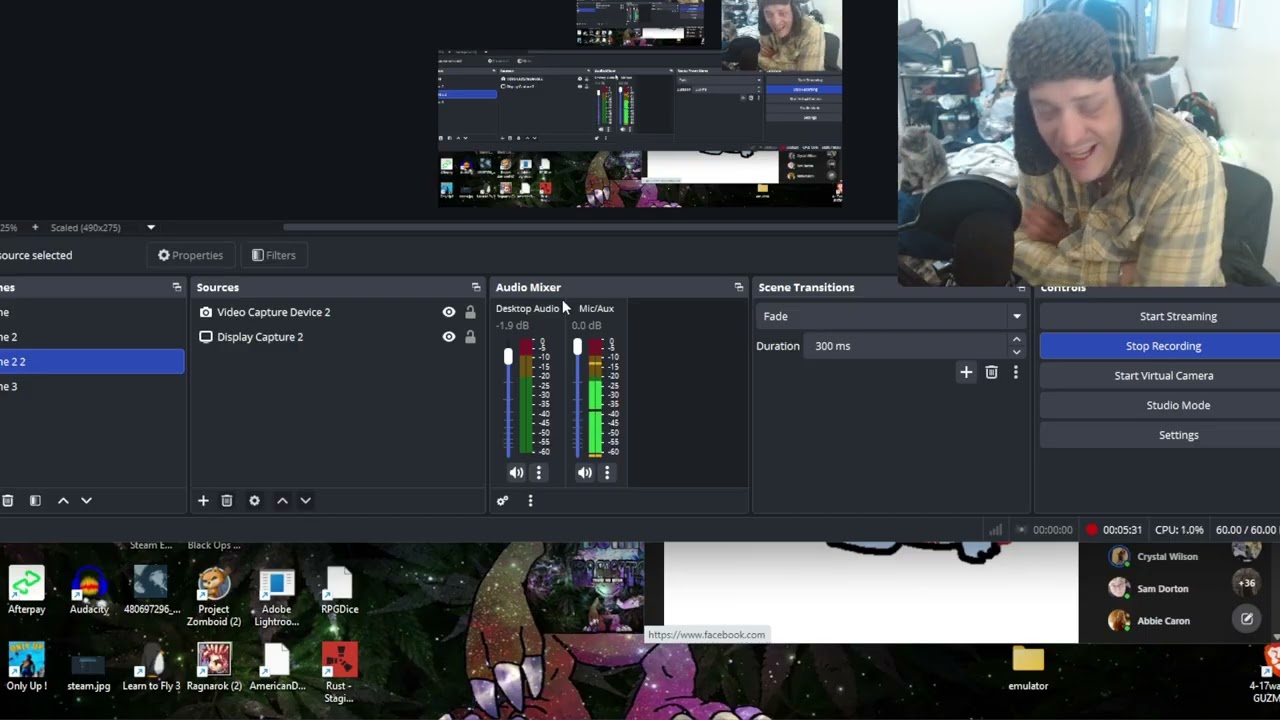Viewport: 1280px width, 720px height.
Task: Decrease transition duration stepper down
Action: pyautogui.click(x=1016, y=352)
